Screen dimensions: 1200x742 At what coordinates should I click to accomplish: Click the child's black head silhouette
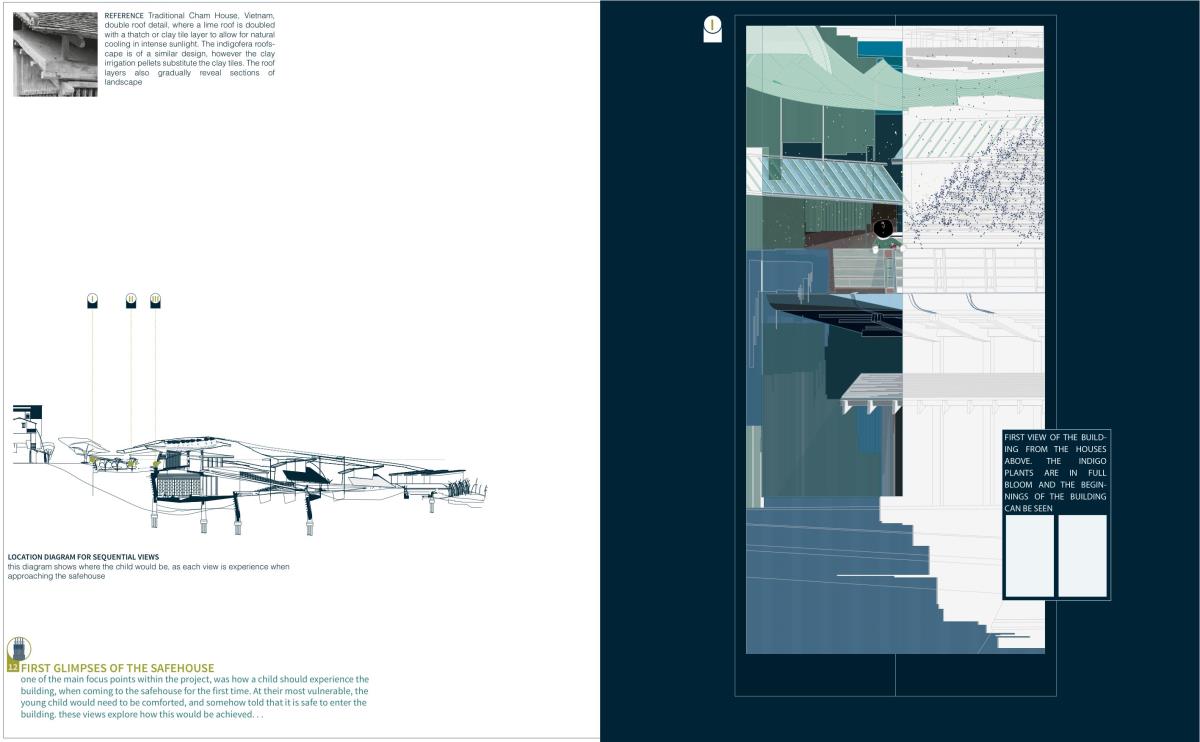883,229
